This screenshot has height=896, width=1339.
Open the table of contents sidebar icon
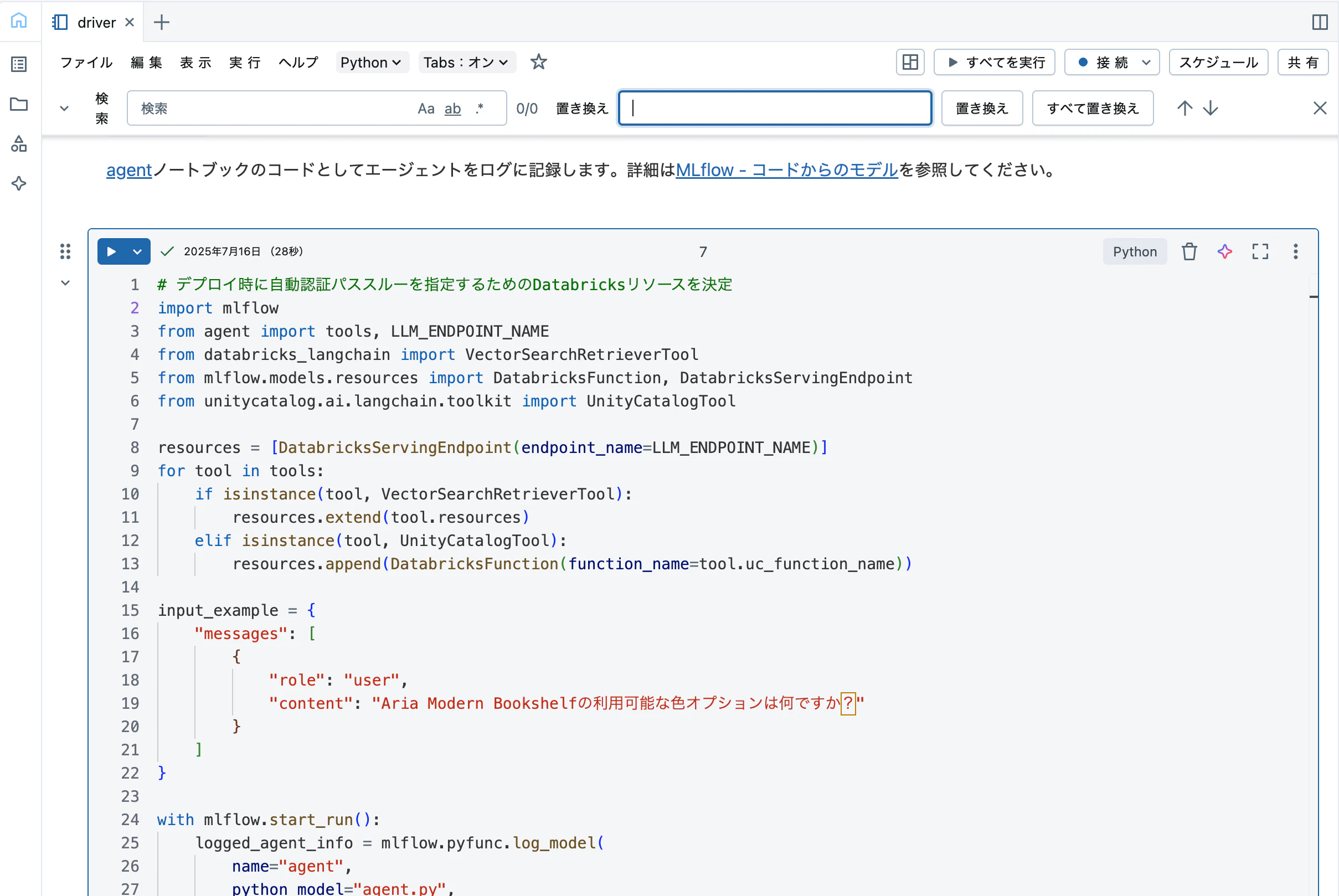point(19,64)
